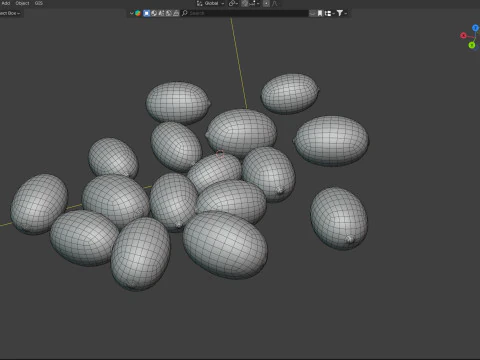Open the Global transform orientation dropdown
Viewport: 480px width, 360px height.
pyautogui.click(x=211, y=3)
